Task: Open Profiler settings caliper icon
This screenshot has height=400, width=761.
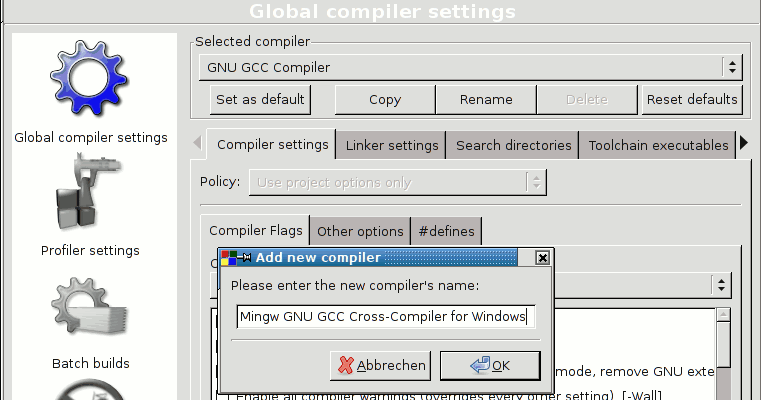Action: coord(89,192)
